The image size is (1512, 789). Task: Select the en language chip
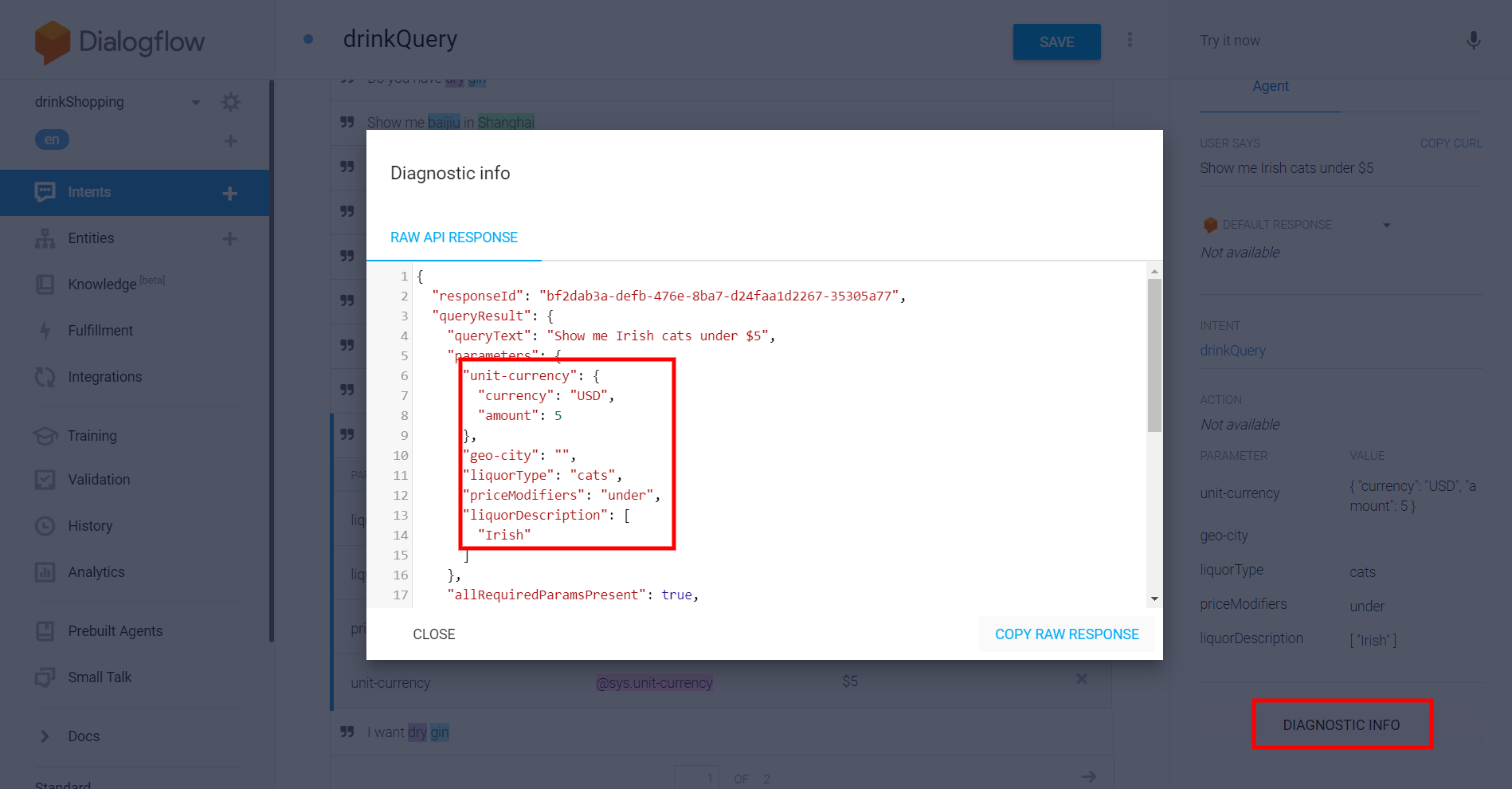click(52, 139)
